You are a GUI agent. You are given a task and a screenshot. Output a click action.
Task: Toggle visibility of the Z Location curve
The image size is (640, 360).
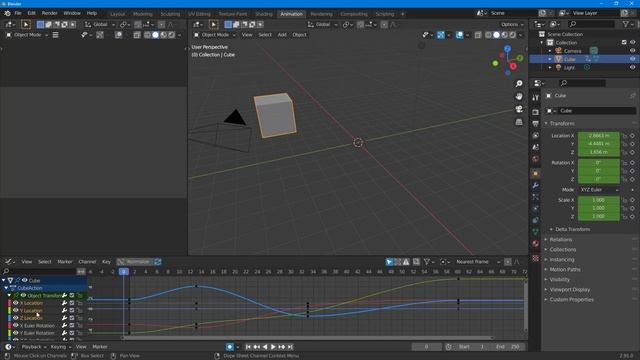[x=16, y=318]
